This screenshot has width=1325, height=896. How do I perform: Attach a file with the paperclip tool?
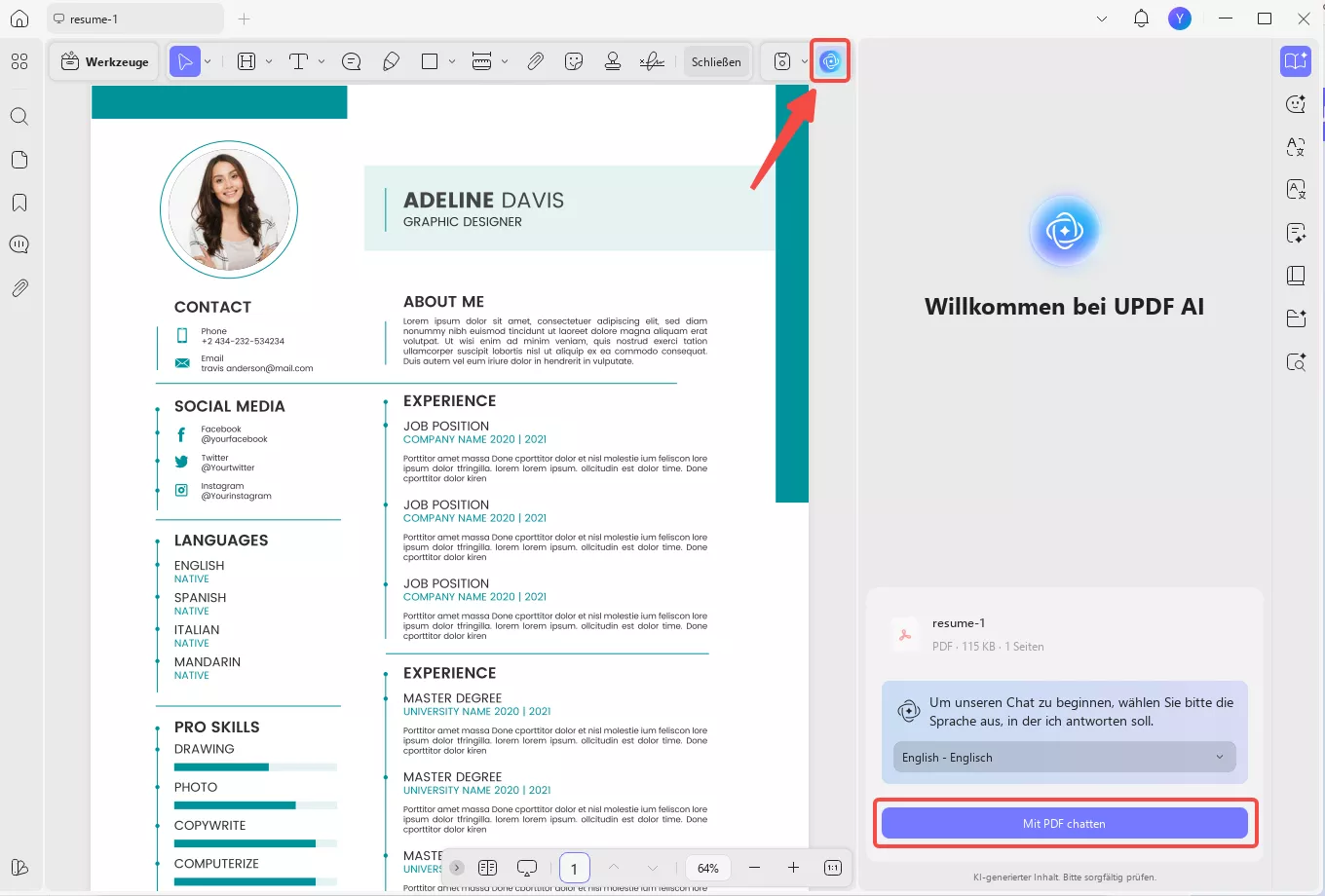(536, 61)
